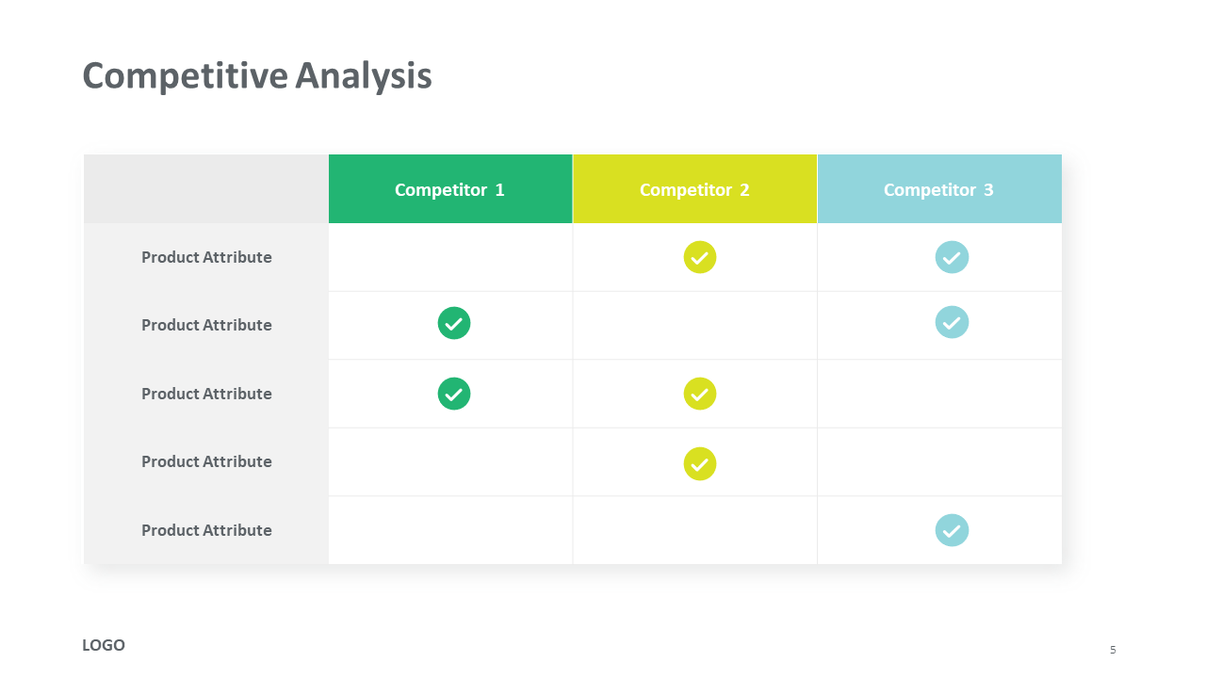Click Competitor 3 checkmark in first row
The width and height of the screenshot is (1206, 678).
[x=952, y=257]
